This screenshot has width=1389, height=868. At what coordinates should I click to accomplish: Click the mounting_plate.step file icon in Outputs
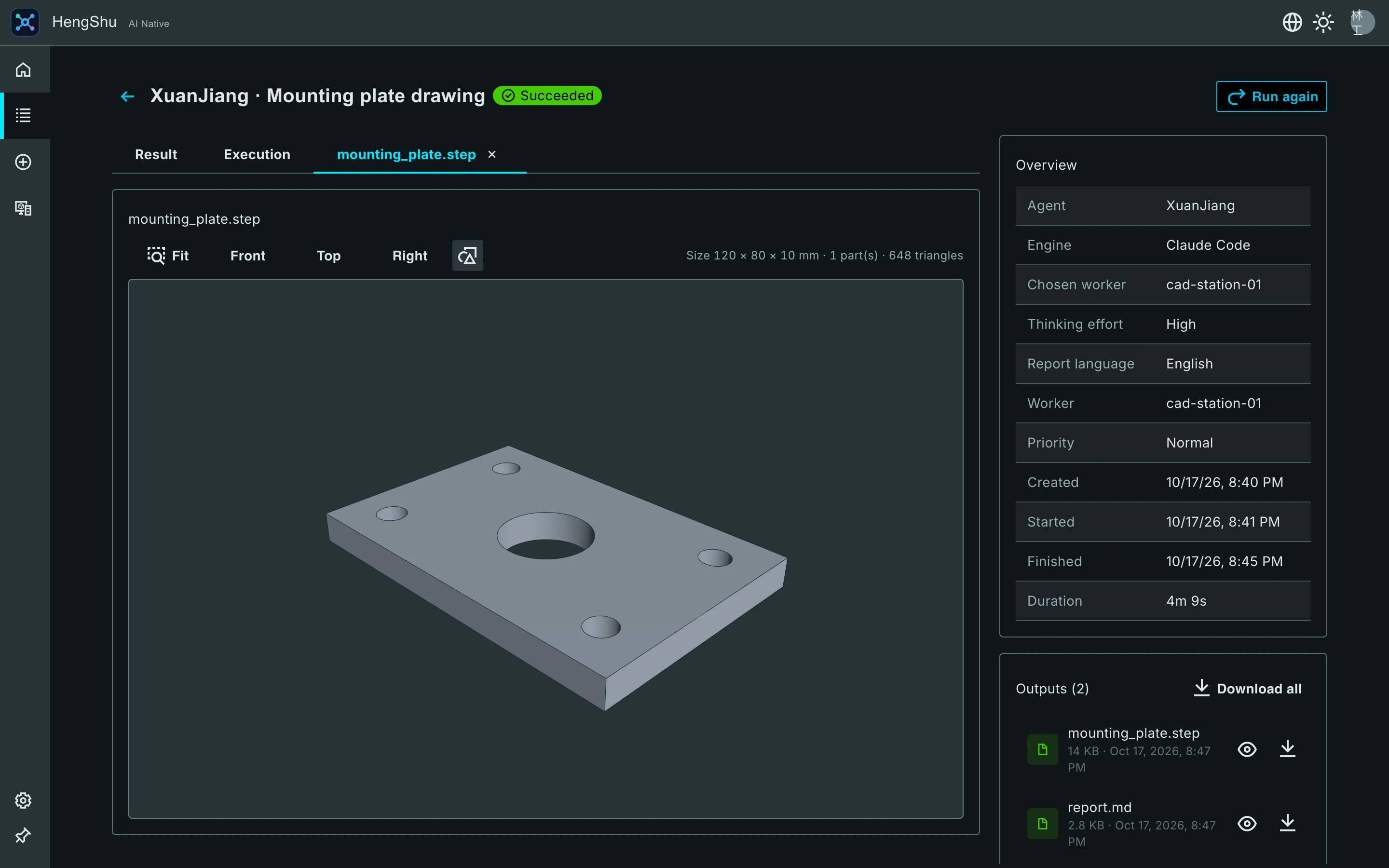[x=1042, y=749]
